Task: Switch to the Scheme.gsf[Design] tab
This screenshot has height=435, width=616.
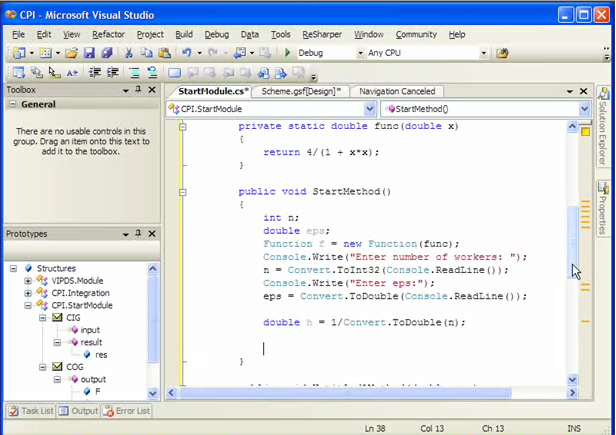Action: [x=301, y=91]
